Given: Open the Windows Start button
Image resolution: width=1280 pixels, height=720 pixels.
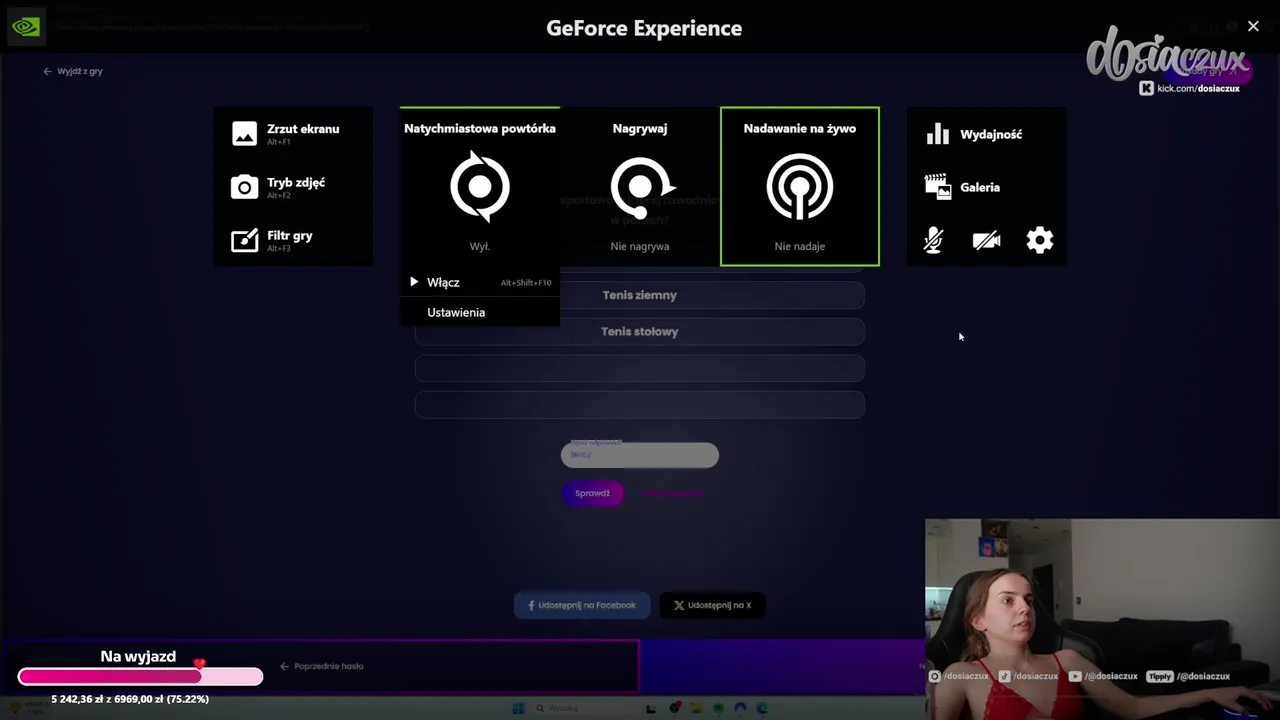Looking at the screenshot, I should [x=518, y=708].
